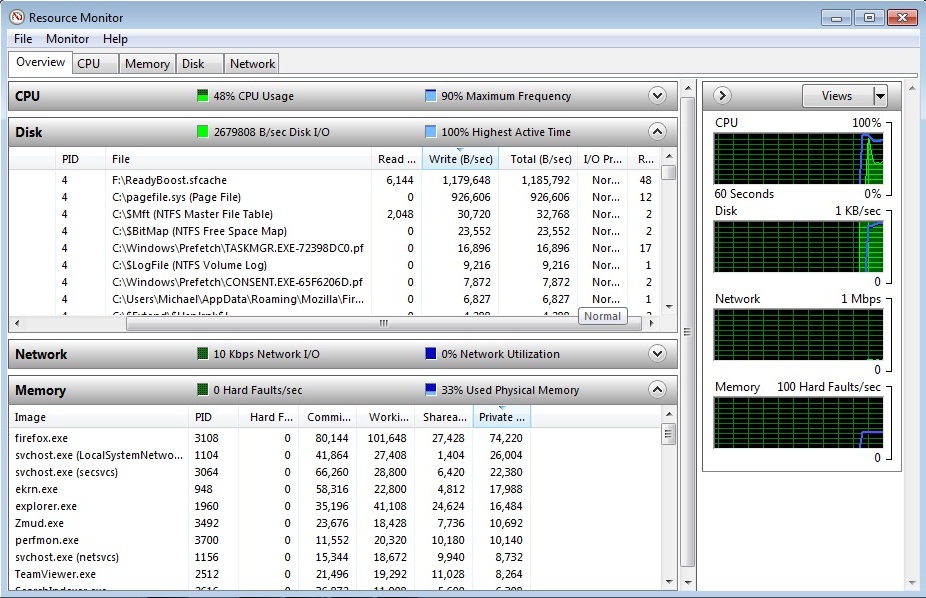Collapse the Disk section
926x598 pixels.
pyautogui.click(x=657, y=131)
